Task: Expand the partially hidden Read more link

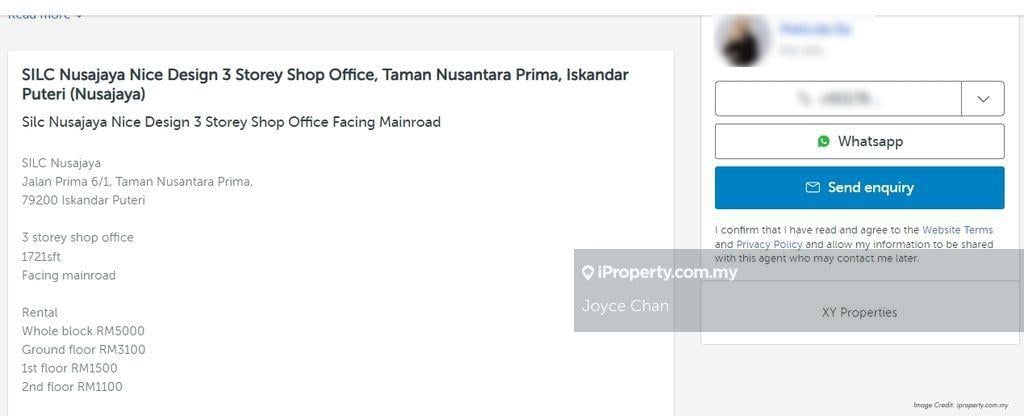Action: (x=40, y=14)
